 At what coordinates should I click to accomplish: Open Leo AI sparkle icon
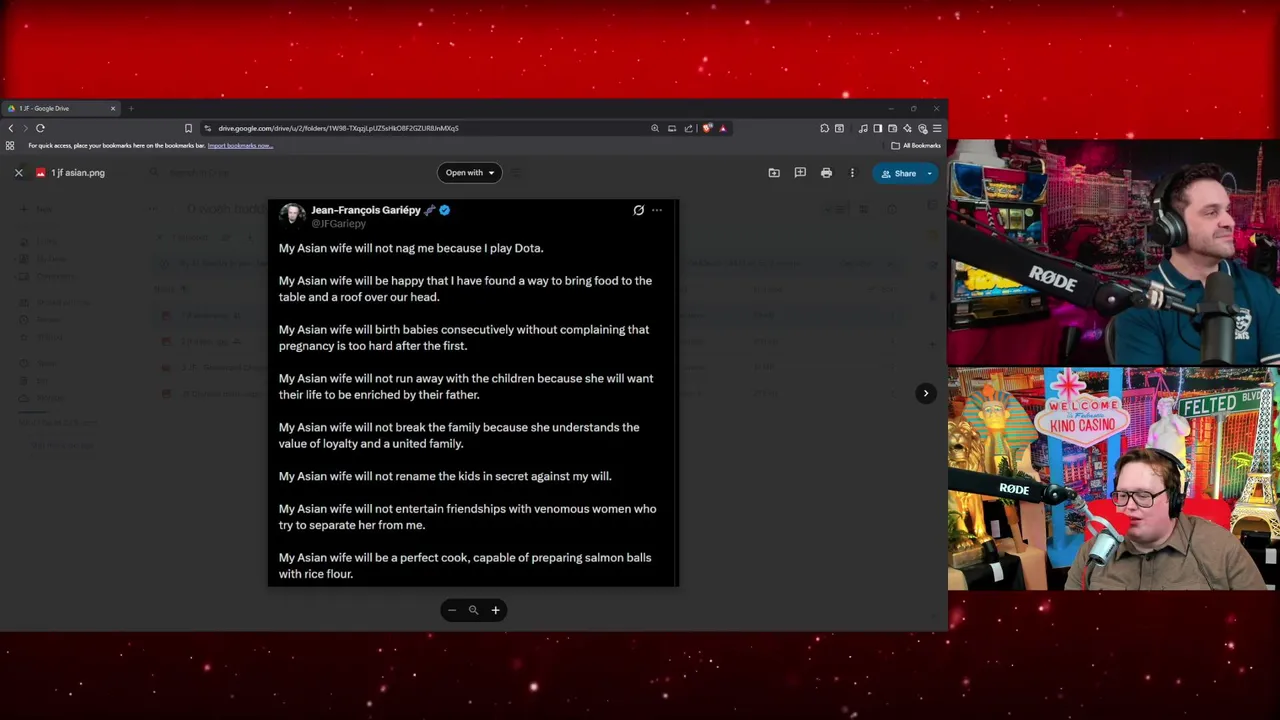coord(907,128)
